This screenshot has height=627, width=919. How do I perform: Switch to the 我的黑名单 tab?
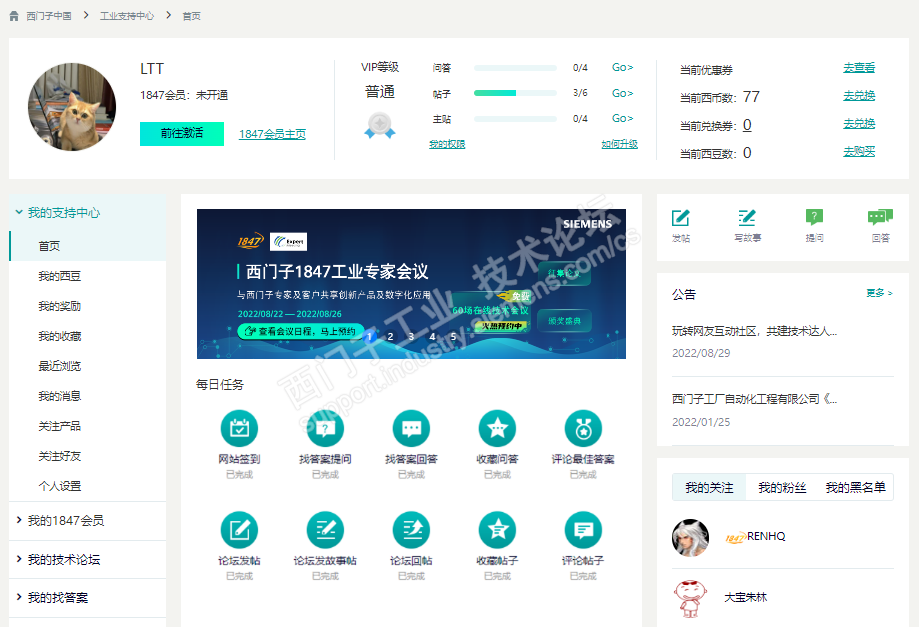tap(855, 487)
